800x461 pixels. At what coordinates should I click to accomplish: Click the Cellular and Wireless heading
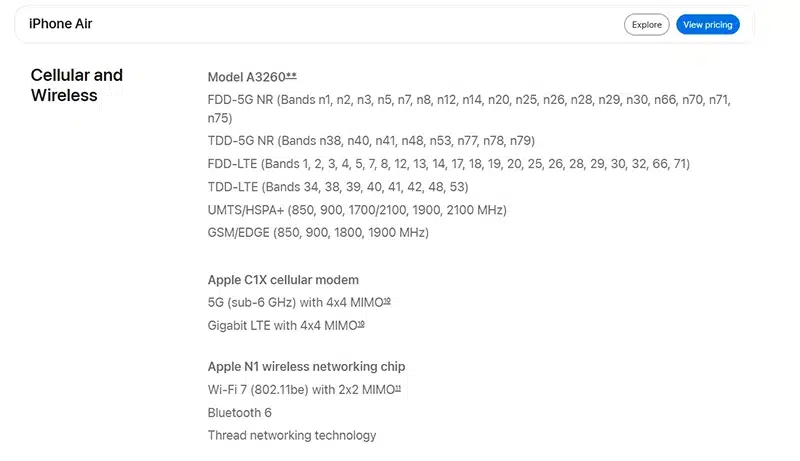click(77, 85)
